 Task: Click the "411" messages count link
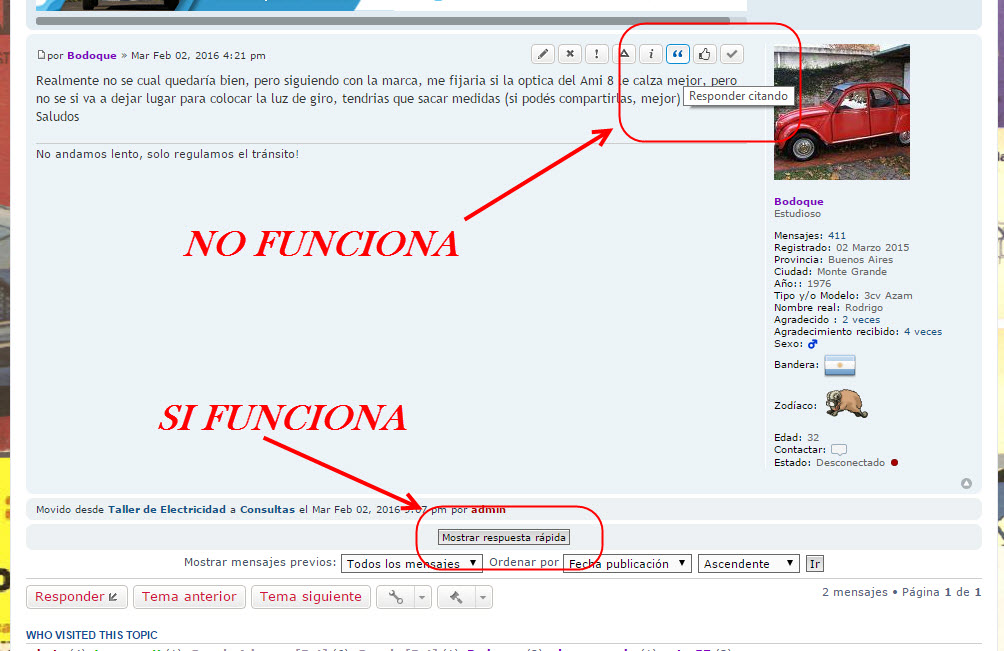pyautogui.click(x=836, y=236)
